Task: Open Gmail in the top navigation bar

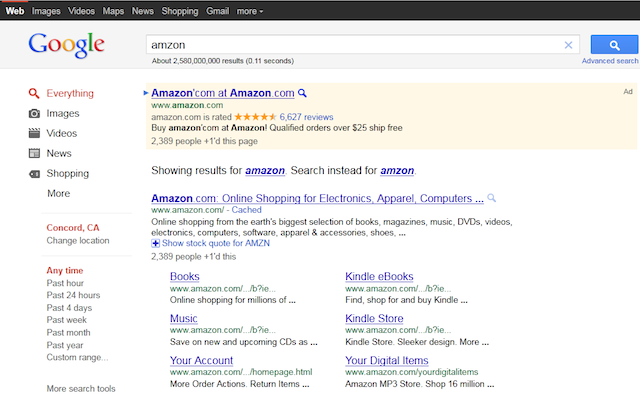Action: pos(217,11)
